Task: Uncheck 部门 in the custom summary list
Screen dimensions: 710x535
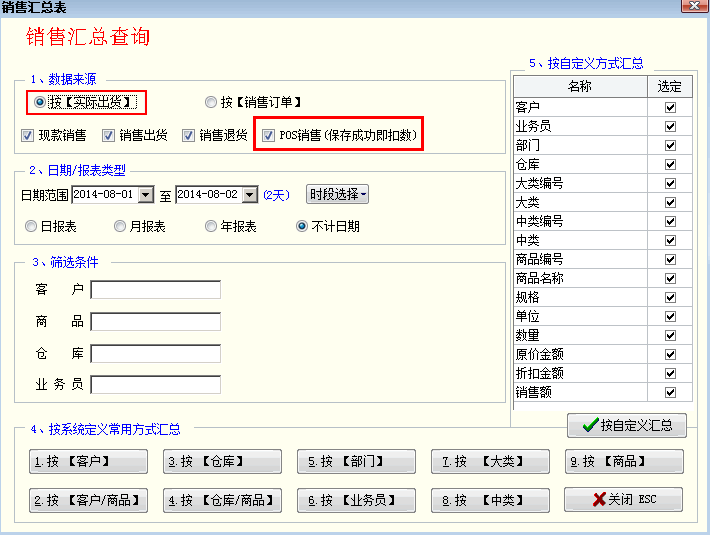Action: [x=670, y=145]
